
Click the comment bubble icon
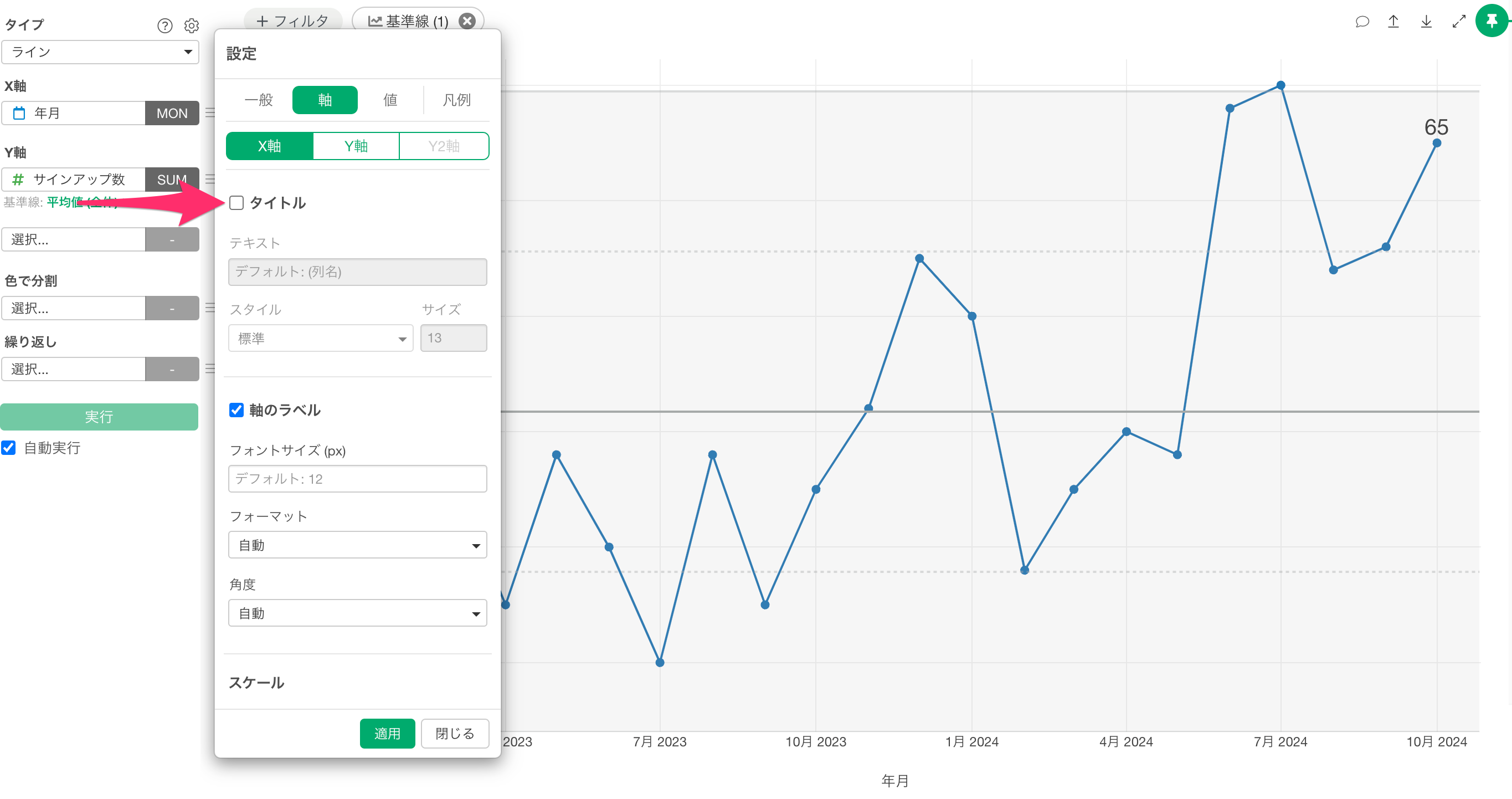[1362, 22]
